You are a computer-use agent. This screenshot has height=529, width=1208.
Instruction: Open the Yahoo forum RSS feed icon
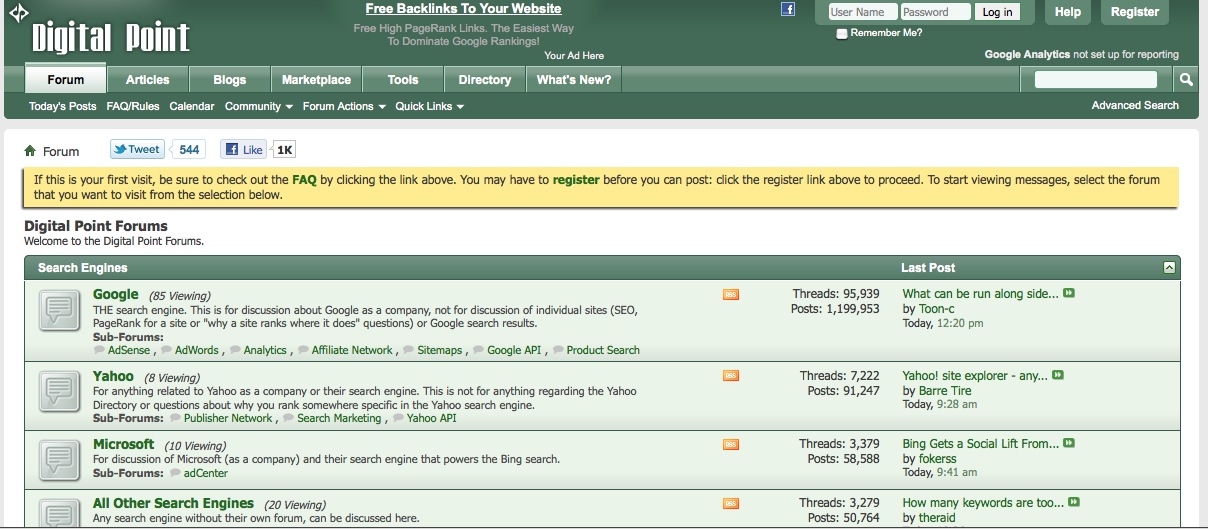(x=730, y=376)
